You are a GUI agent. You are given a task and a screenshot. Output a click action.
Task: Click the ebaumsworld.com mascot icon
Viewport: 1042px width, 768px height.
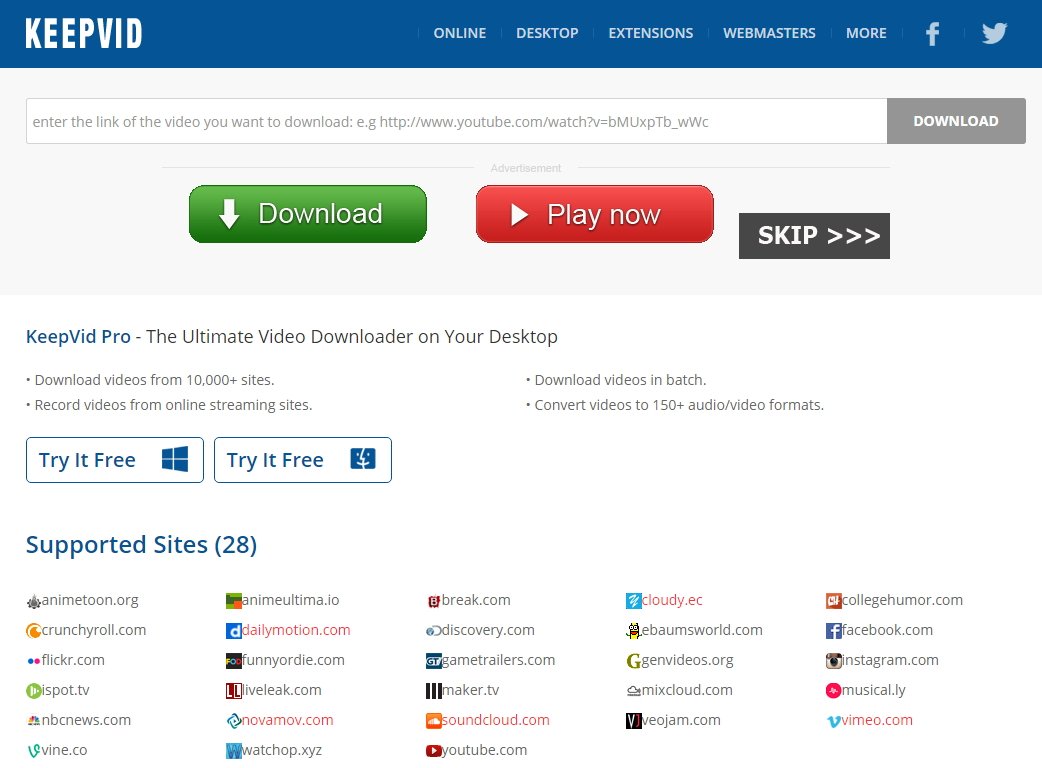pyautogui.click(x=633, y=631)
